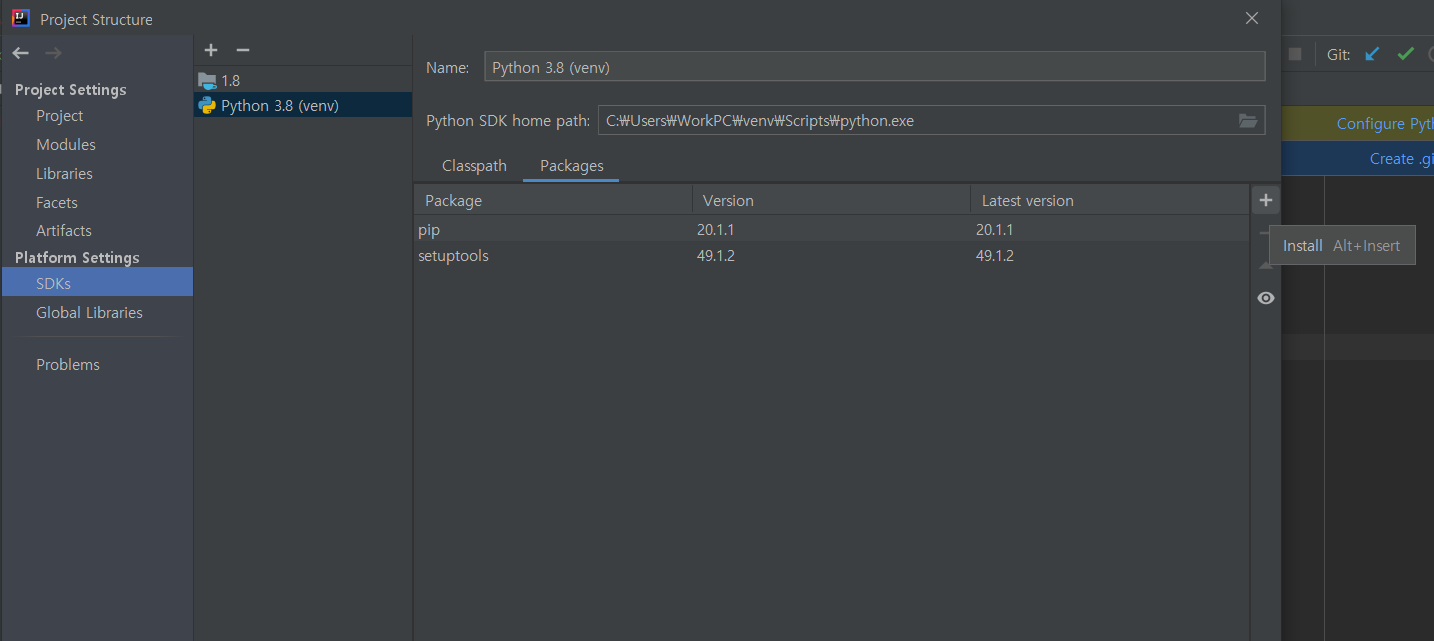Open the Problems page
The width and height of the screenshot is (1434, 641).
68,365
